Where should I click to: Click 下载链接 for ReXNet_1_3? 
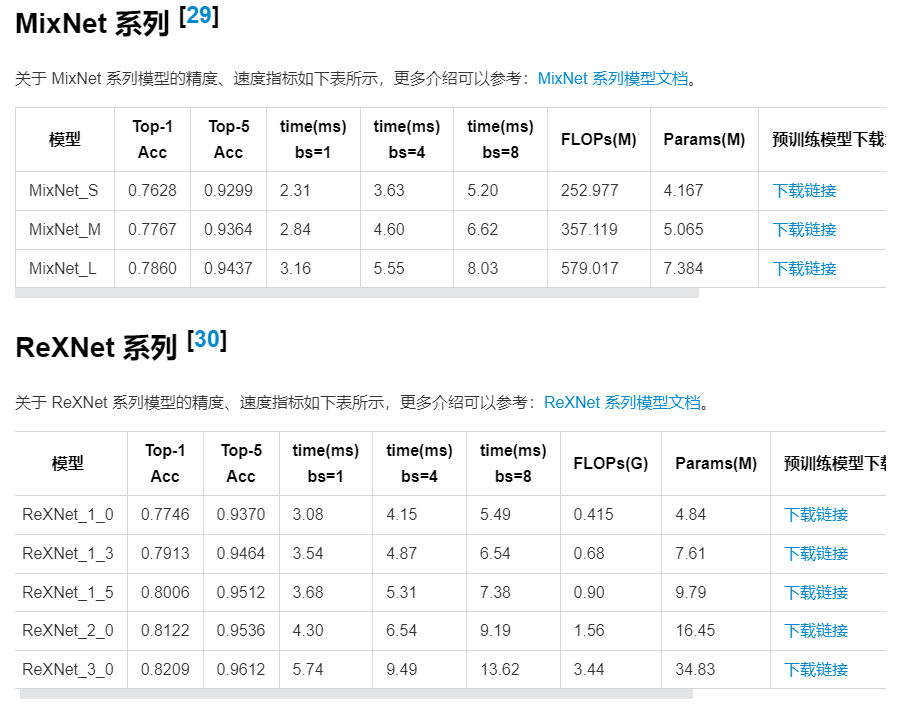pos(816,554)
